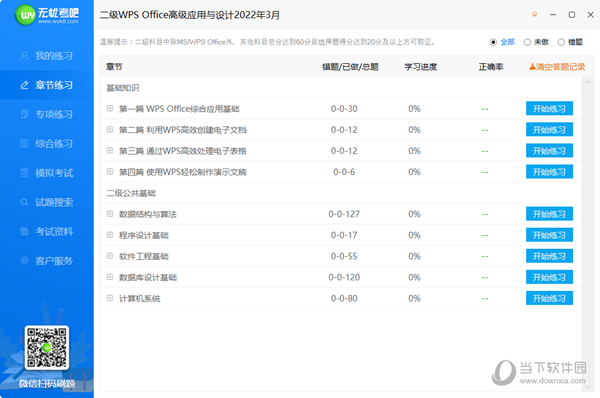Start practice for 第四篇 使用WPS轻松制作演示文稿
Viewport: 600px width, 398px height.
[x=549, y=172]
